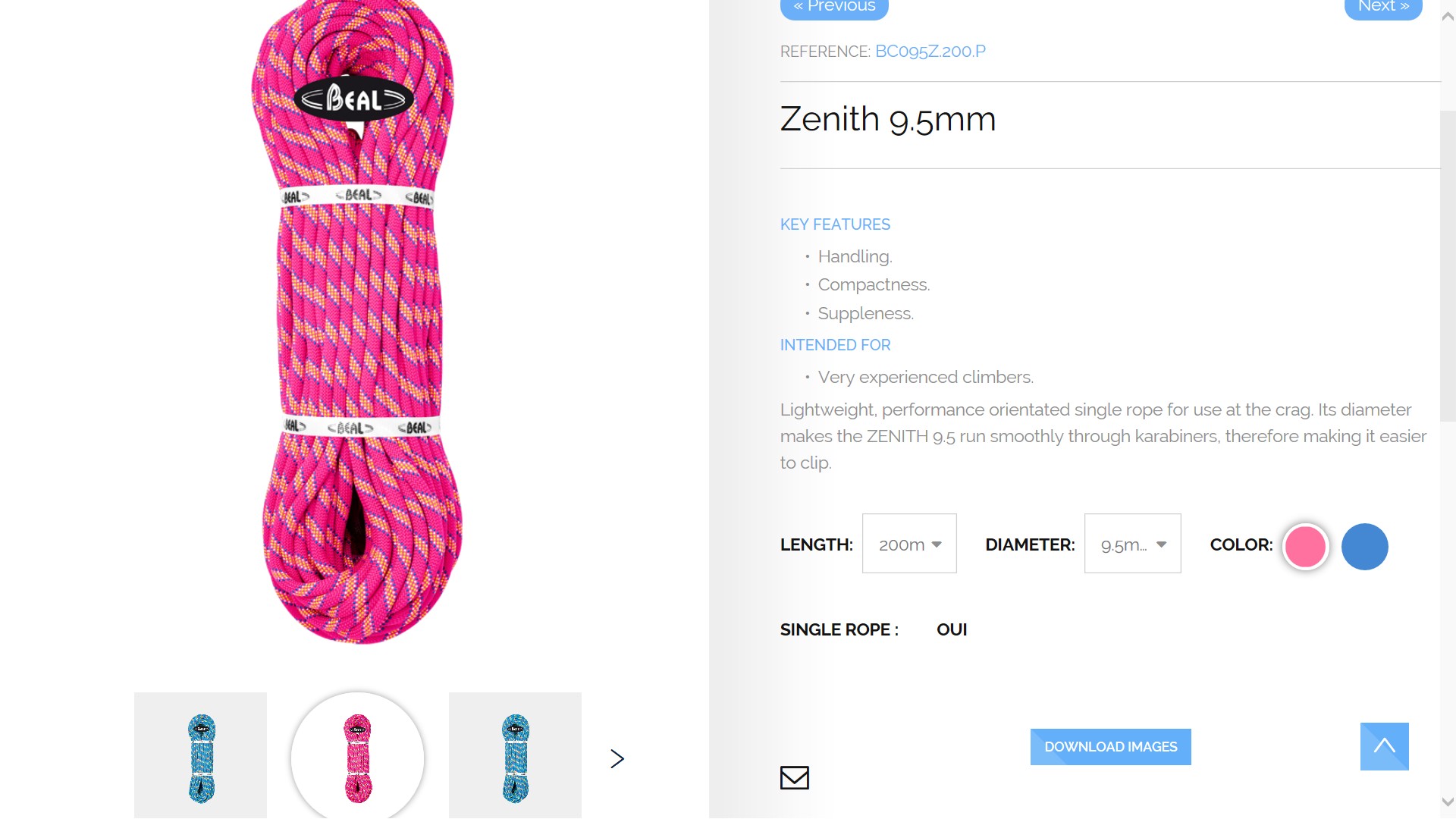Click the Download Images button
1456x819 pixels.
(x=1110, y=747)
